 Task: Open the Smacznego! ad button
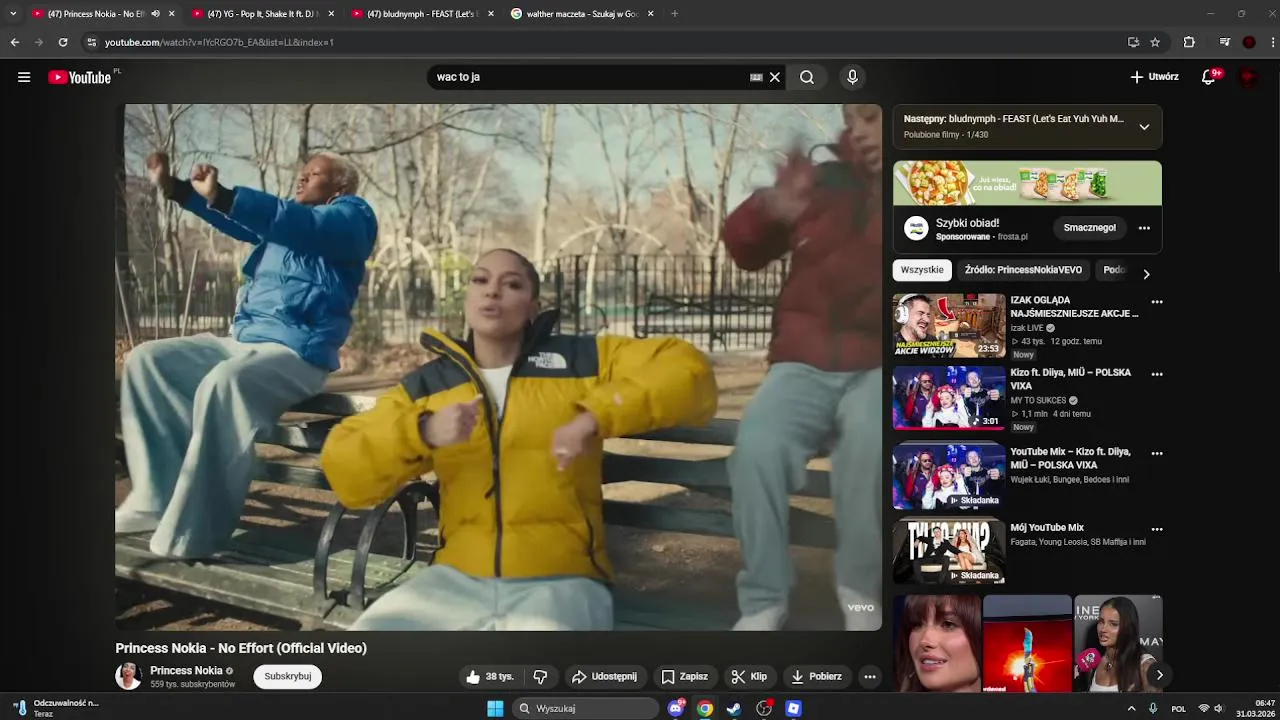coord(1090,228)
